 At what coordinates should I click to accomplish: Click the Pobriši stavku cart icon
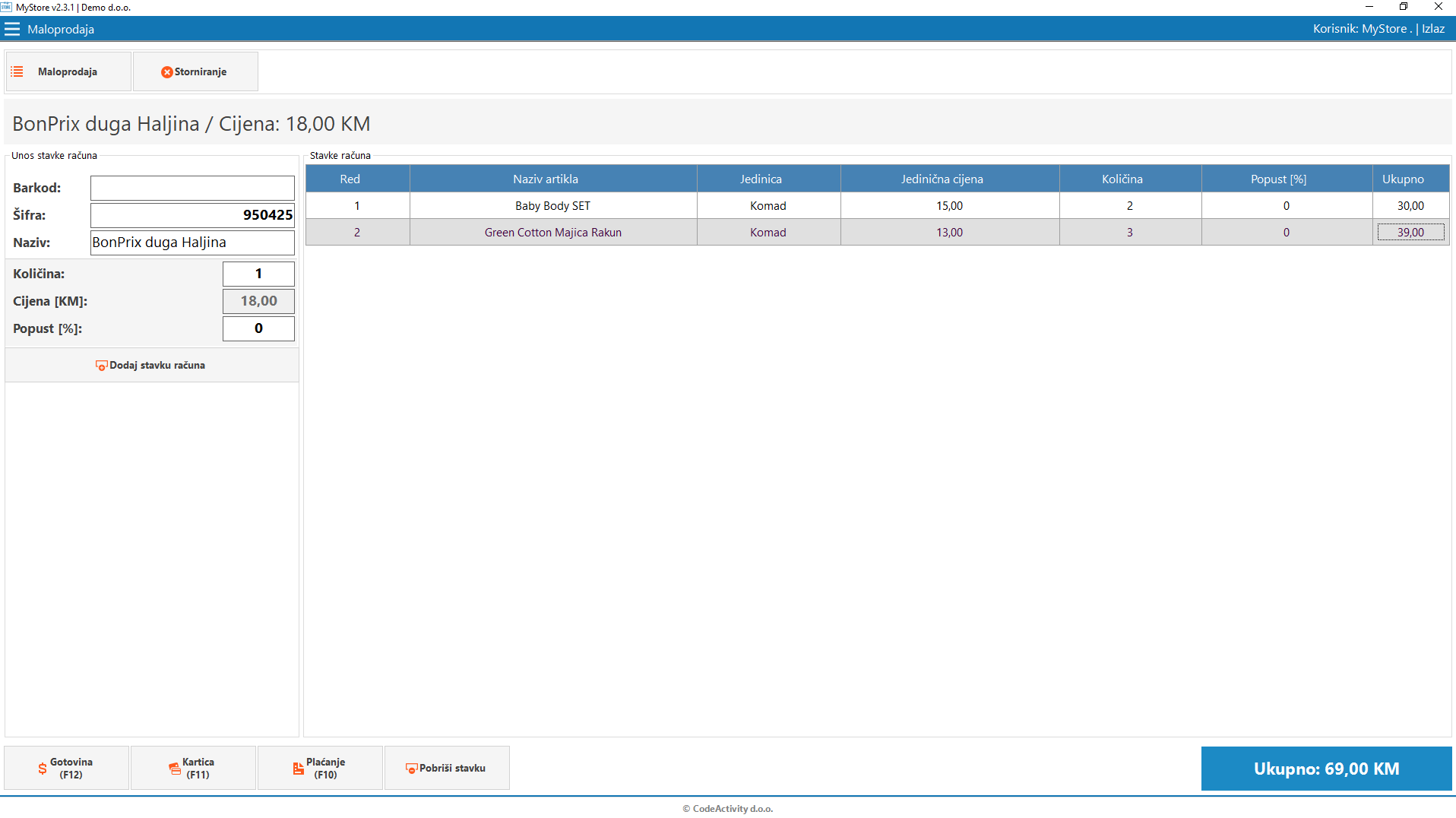point(411,769)
